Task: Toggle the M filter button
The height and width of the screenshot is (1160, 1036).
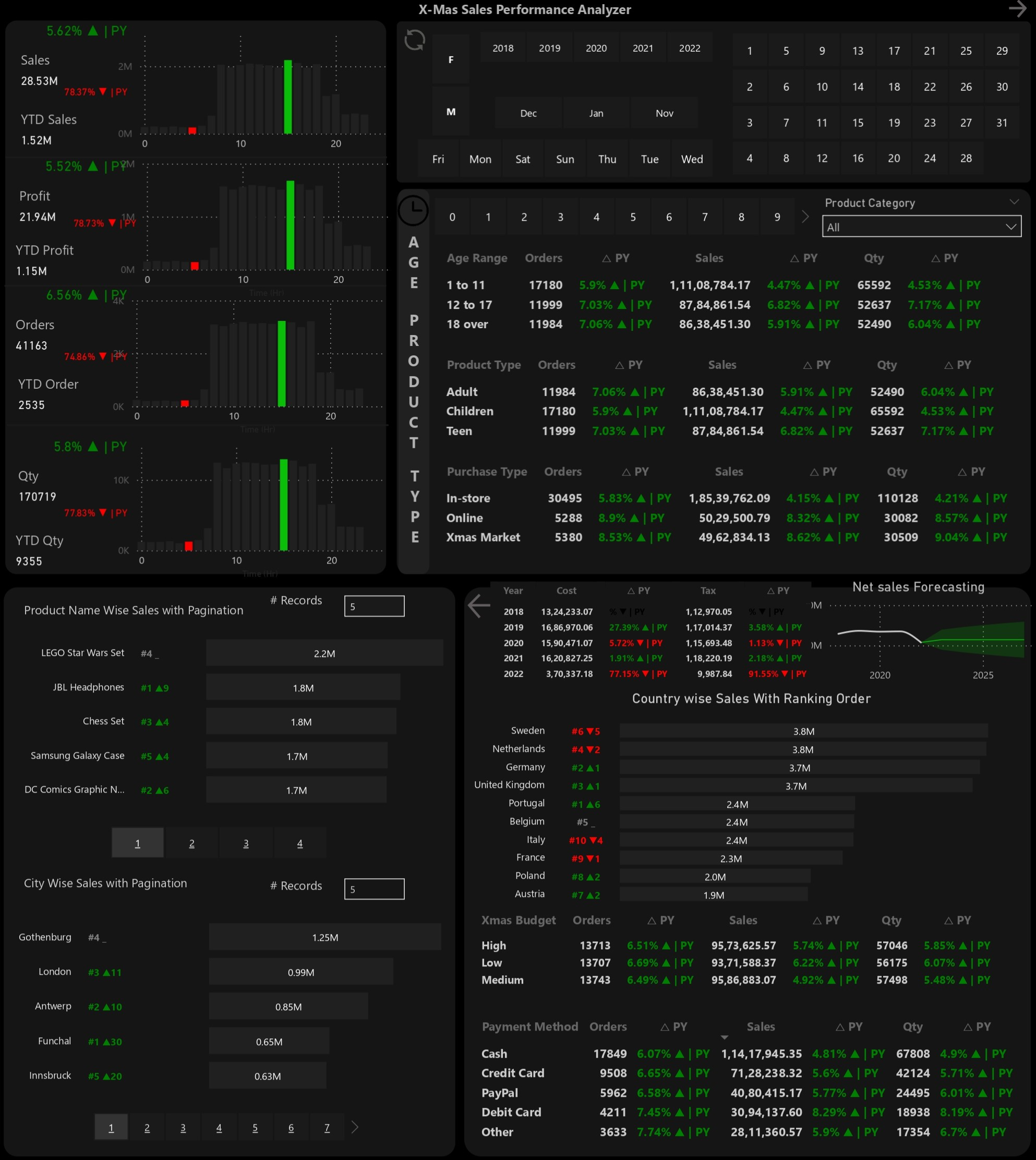Action: (451, 112)
